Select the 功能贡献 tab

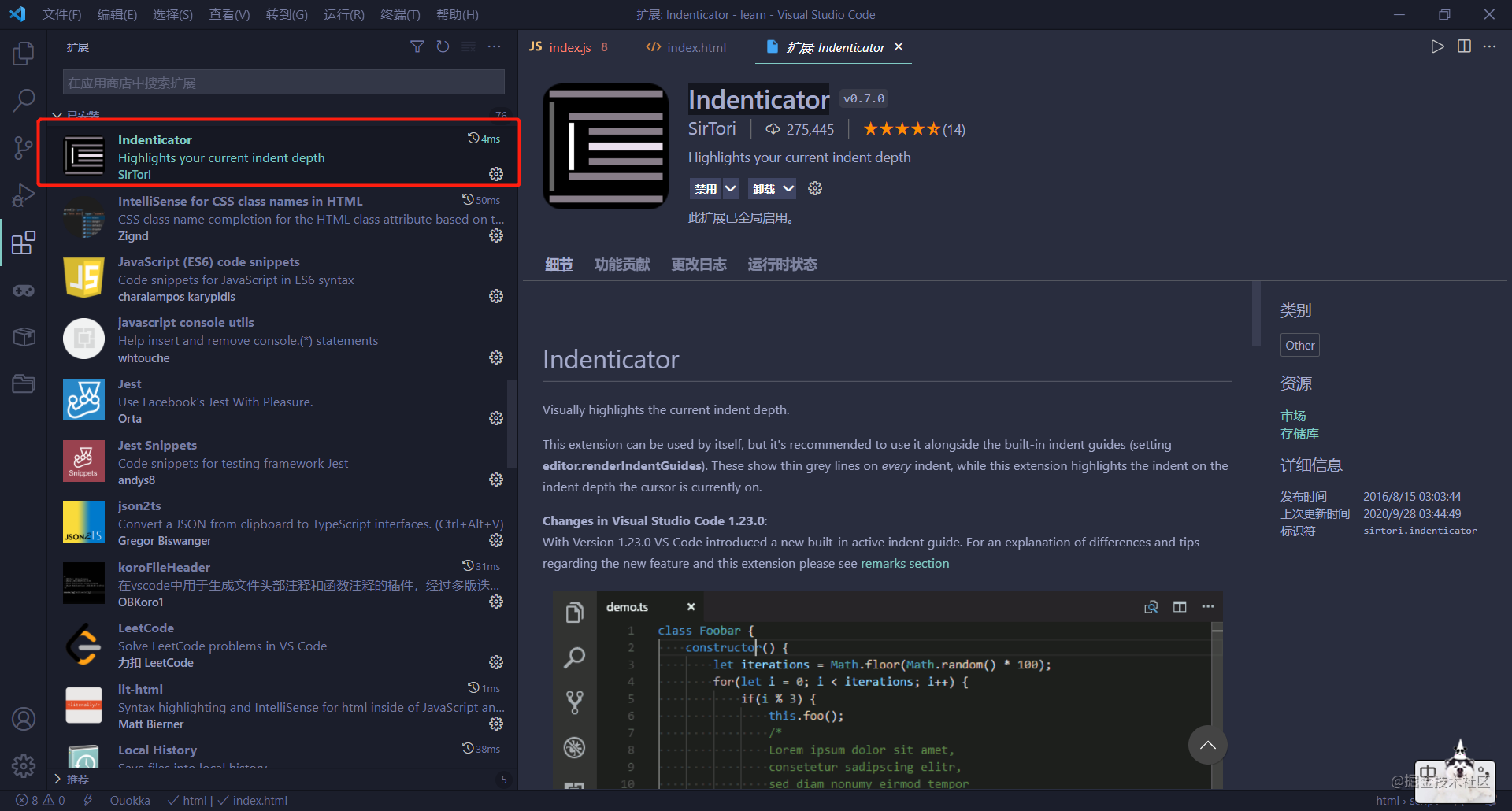point(622,265)
